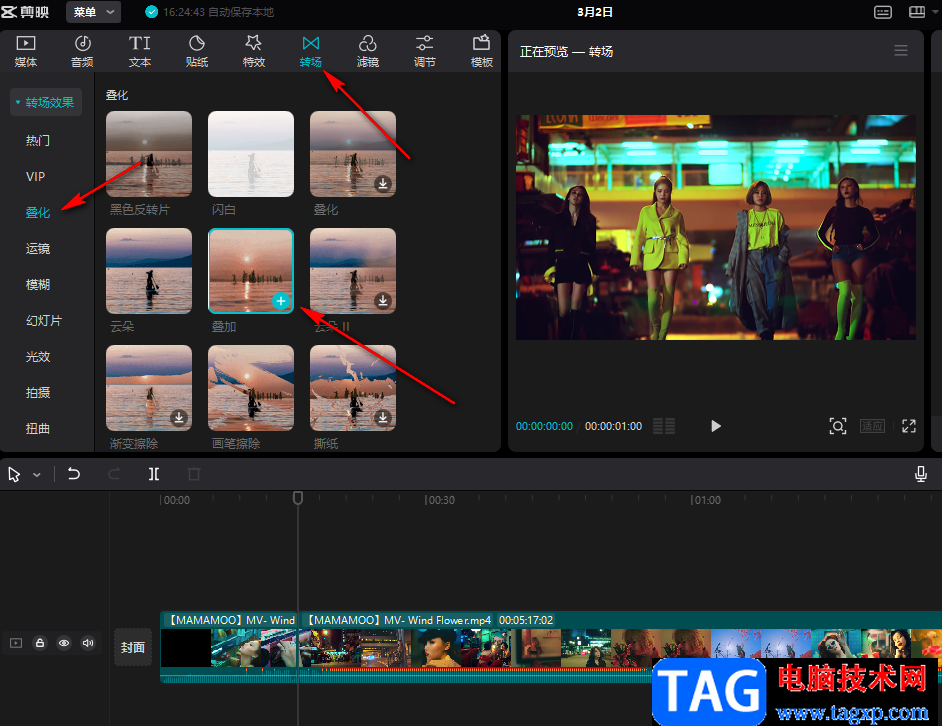The image size is (942, 726).
Task: Mute the main video track audio
Action: [x=88, y=643]
